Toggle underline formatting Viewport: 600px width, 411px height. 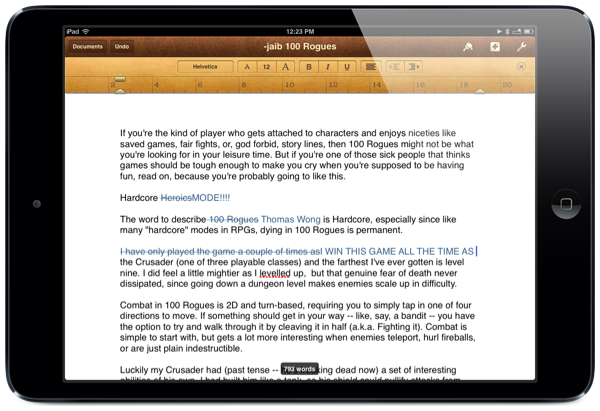click(x=347, y=67)
